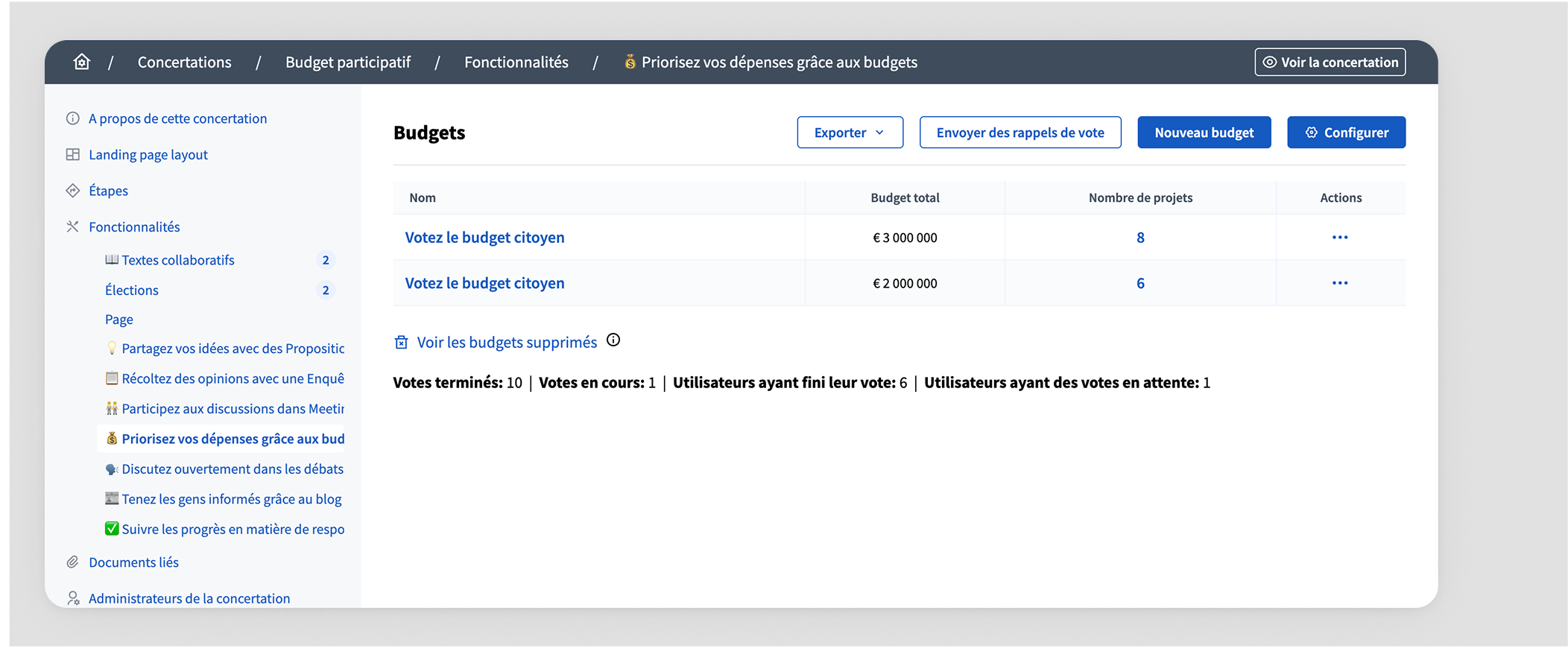Open 'Budget participatif' breadcrumb link
The image size is (1568, 657).
348,62
